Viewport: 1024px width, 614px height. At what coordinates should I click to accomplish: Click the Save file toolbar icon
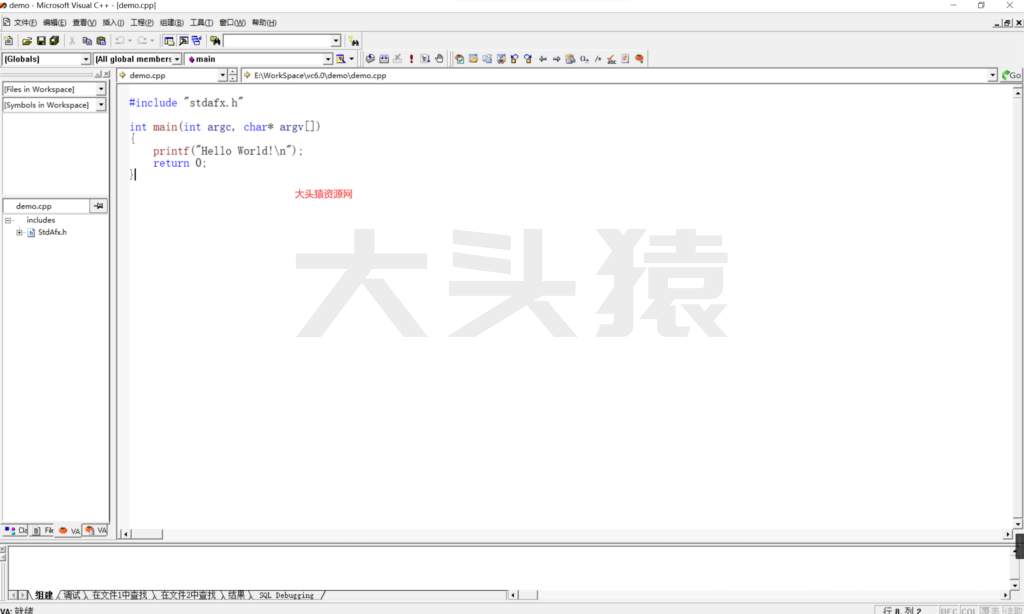click(41, 41)
